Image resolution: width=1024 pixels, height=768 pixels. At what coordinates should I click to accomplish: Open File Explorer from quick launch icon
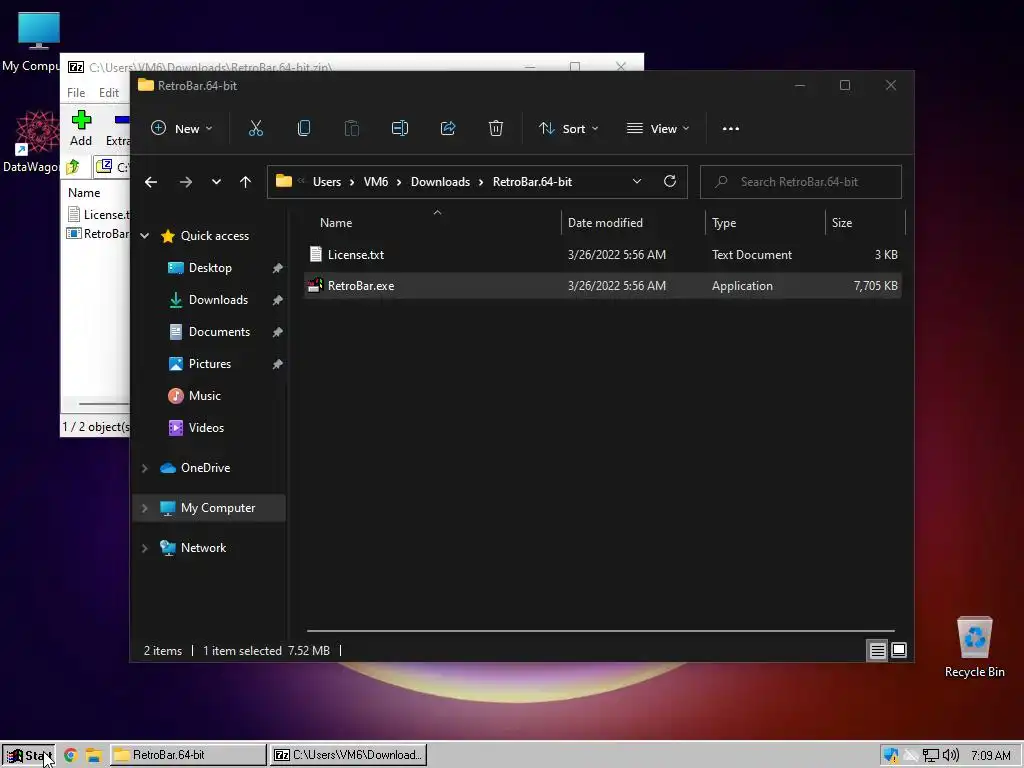93,755
